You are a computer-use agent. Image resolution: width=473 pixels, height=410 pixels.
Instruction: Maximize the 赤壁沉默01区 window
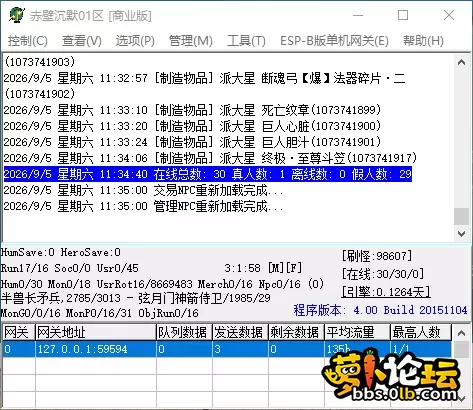pos(403,15)
